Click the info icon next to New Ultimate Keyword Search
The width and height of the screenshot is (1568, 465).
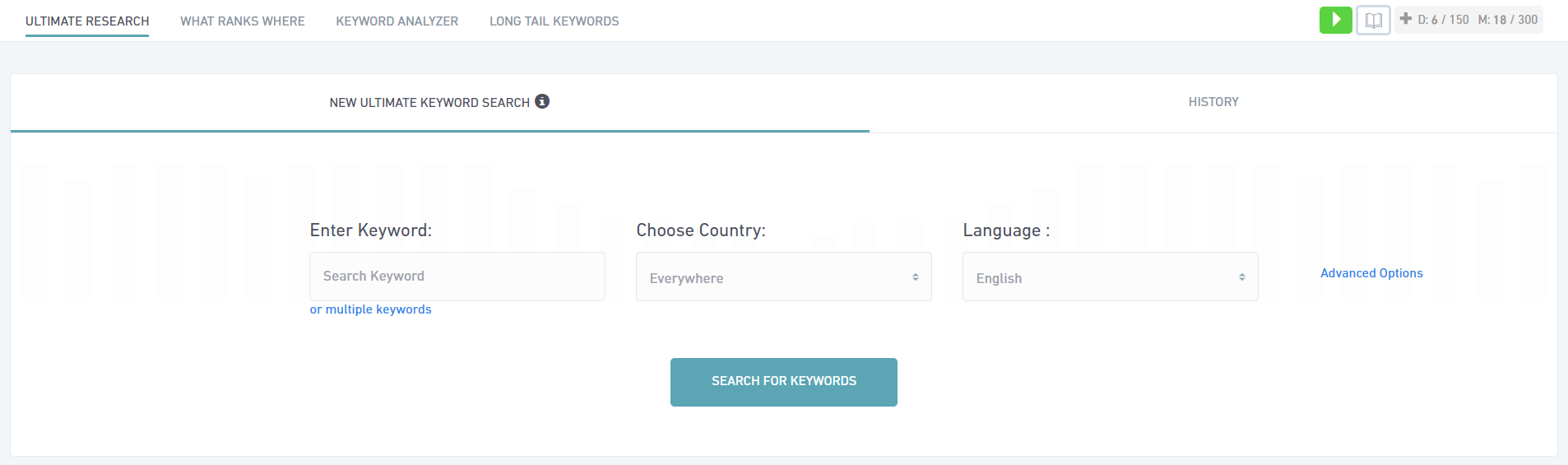(x=542, y=101)
